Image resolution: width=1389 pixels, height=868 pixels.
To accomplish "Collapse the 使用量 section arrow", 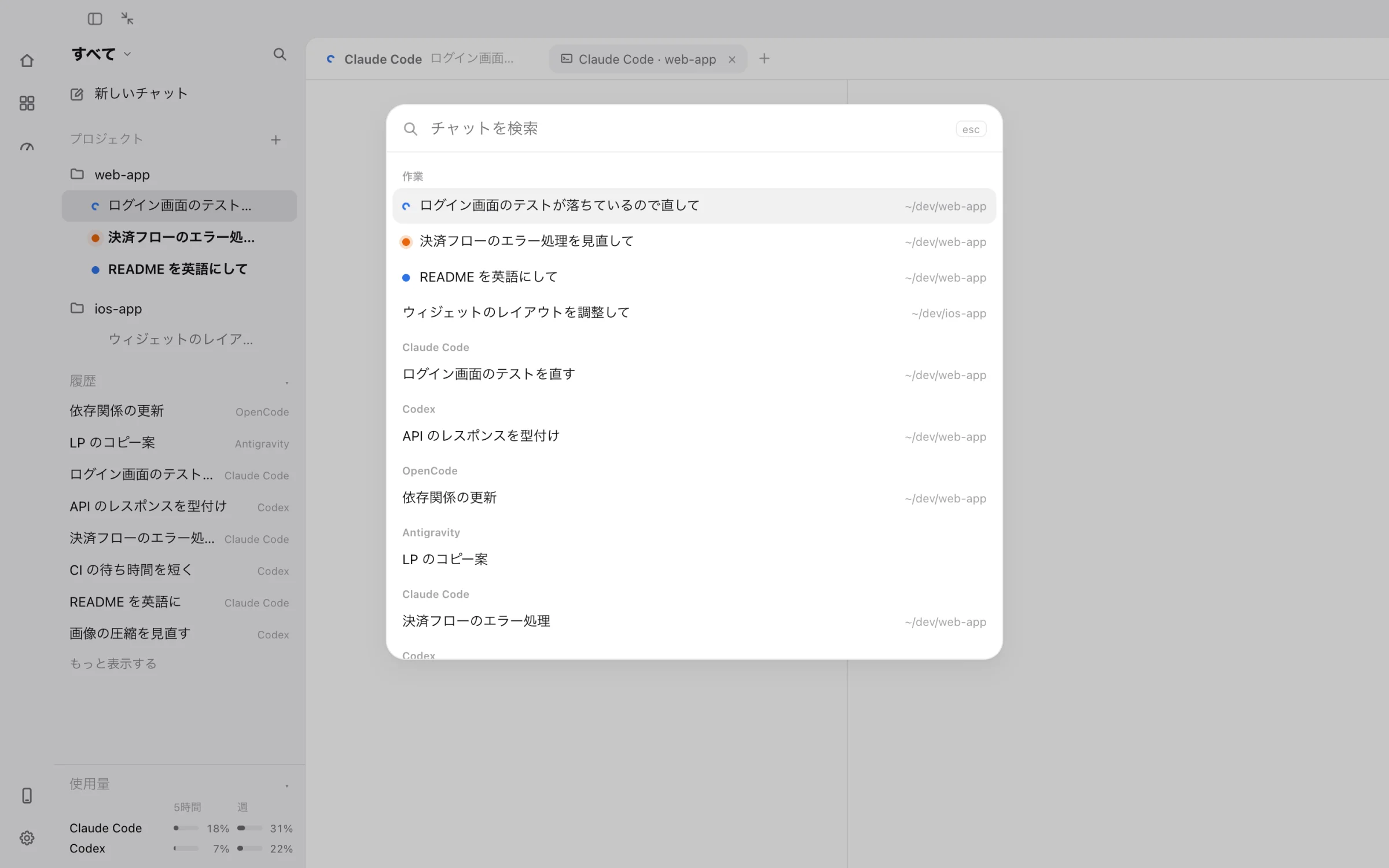I will pos(287,785).
